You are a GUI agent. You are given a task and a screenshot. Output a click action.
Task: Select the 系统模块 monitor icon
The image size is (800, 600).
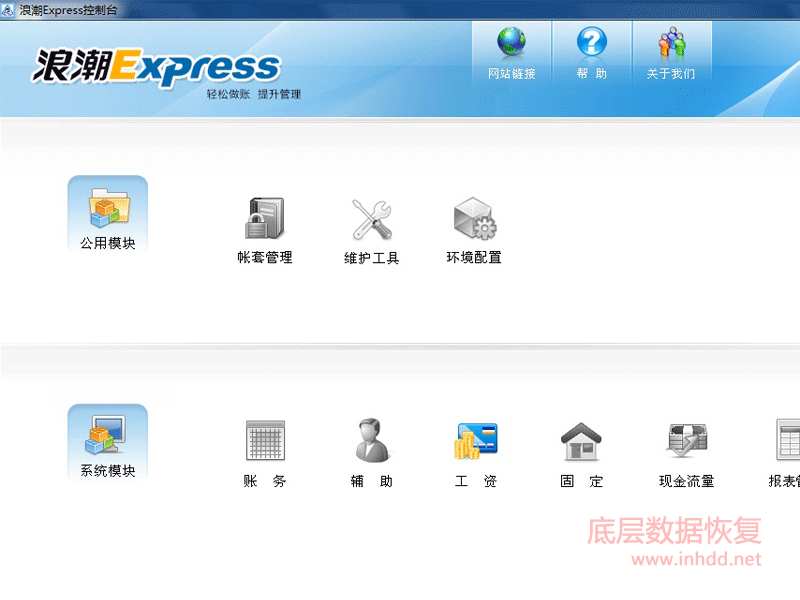point(106,435)
